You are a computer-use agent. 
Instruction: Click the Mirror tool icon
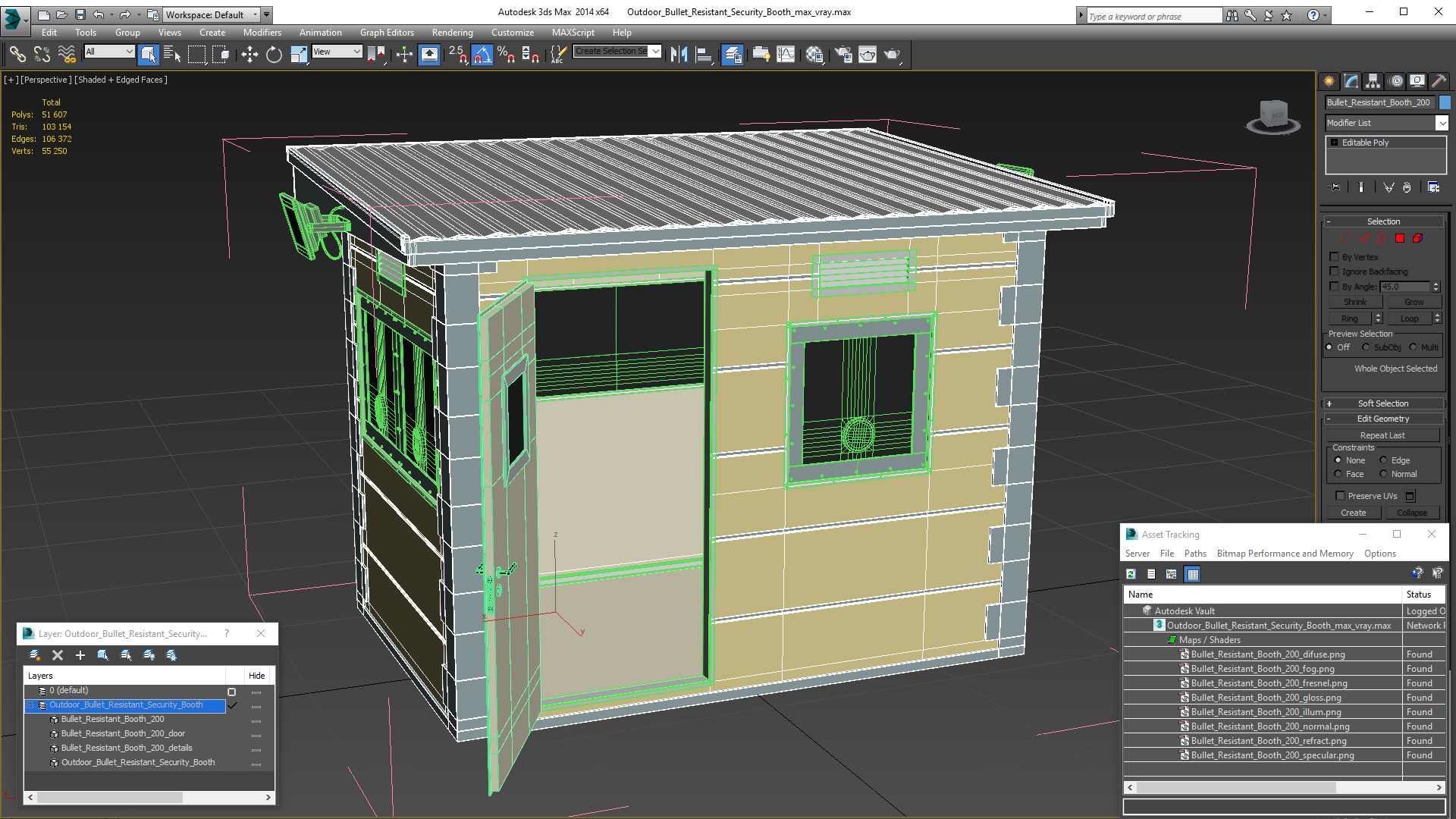(x=679, y=55)
